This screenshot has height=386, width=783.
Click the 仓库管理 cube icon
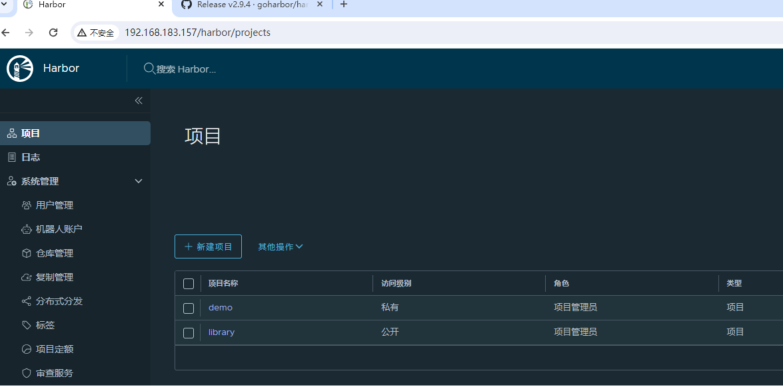click(x=26, y=253)
